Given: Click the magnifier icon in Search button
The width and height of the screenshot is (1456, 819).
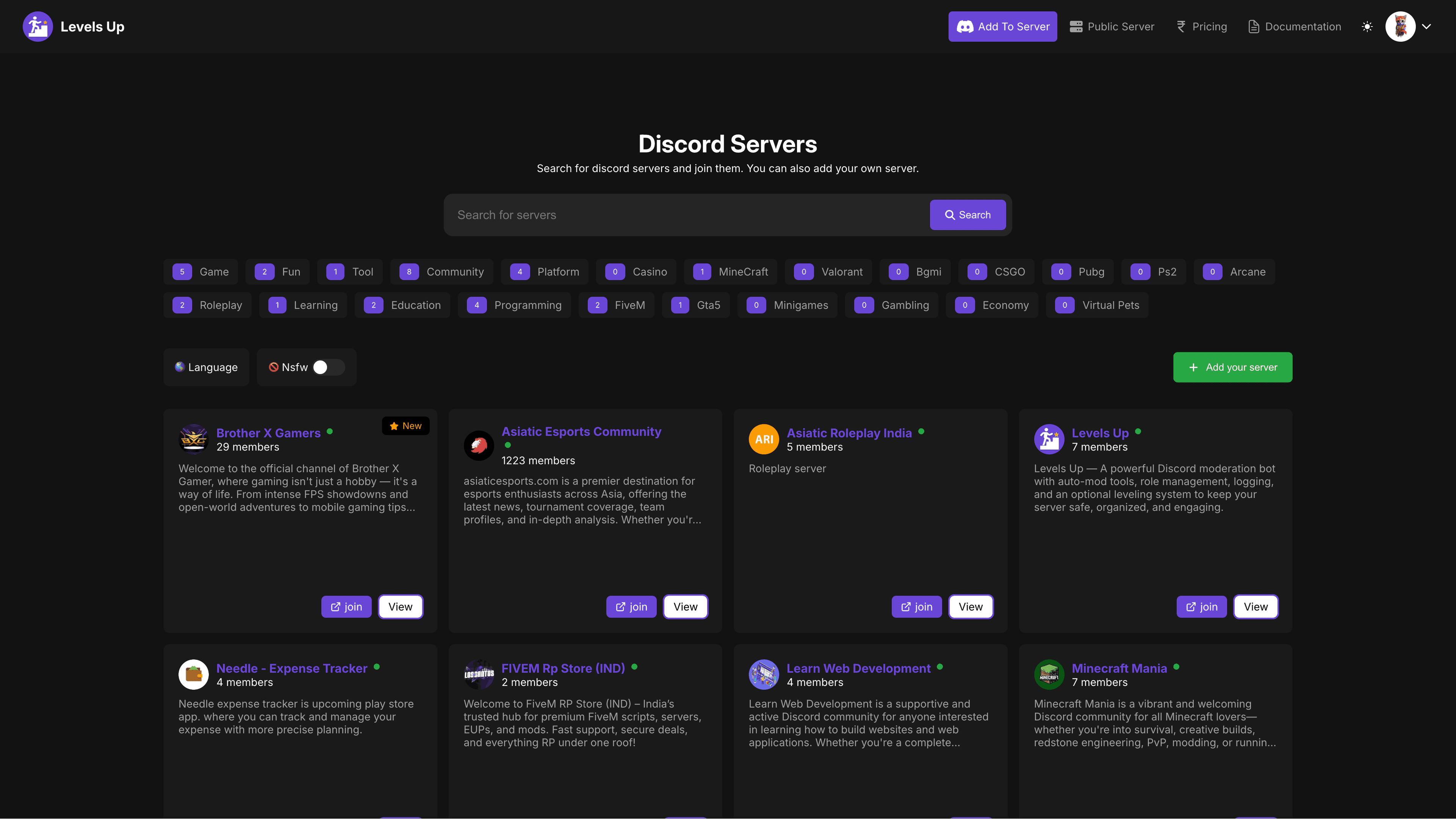Looking at the screenshot, I should click(x=950, y=215).
